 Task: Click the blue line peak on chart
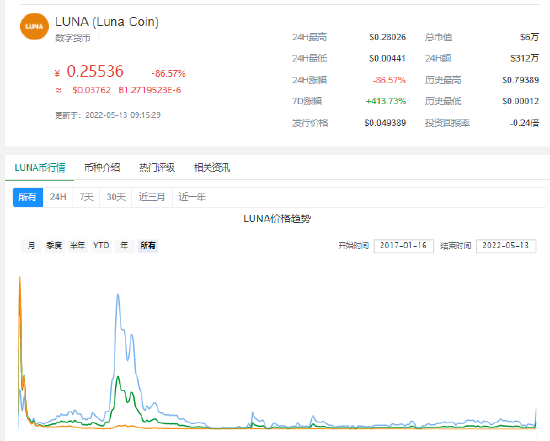coord(118,295)
